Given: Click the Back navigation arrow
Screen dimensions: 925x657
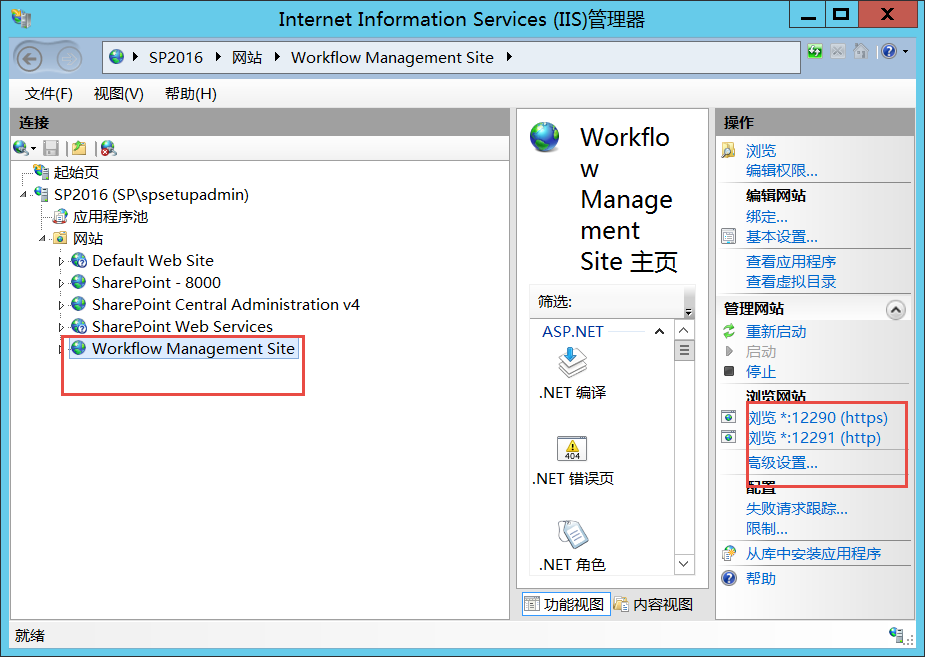Looking at the screenshot, I should (x=29, y=58).
